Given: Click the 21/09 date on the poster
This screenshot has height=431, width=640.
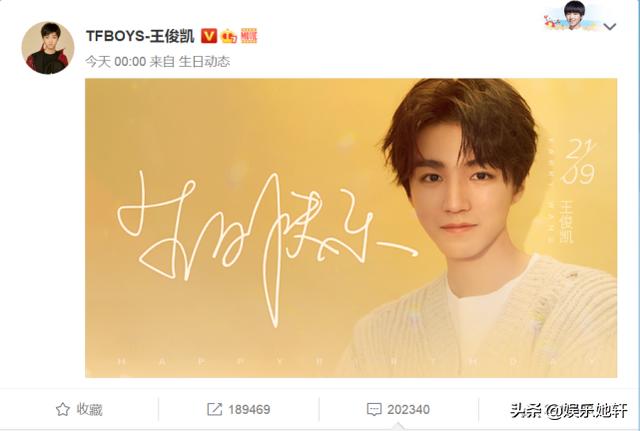Looking at the screenshot, I should coord(578,162).
